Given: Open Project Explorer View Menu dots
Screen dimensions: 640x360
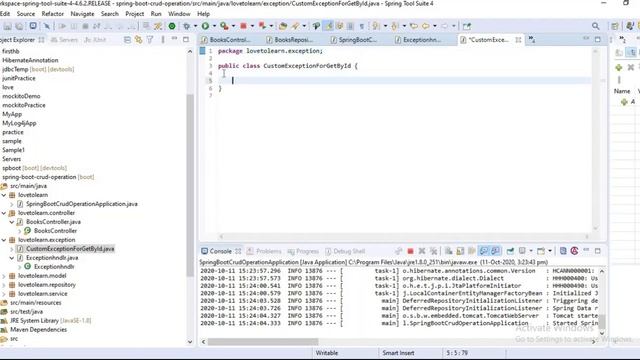Looking at the screenshot, I should 163,40.
